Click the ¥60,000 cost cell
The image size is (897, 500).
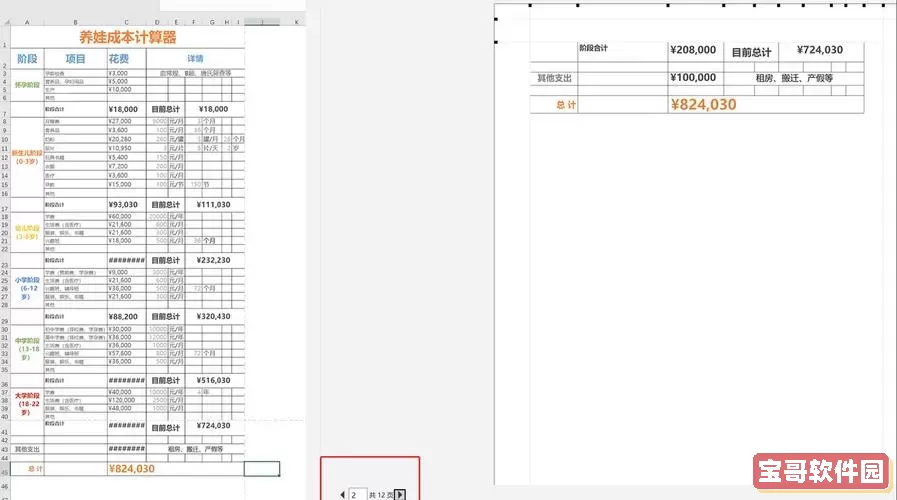126,217
